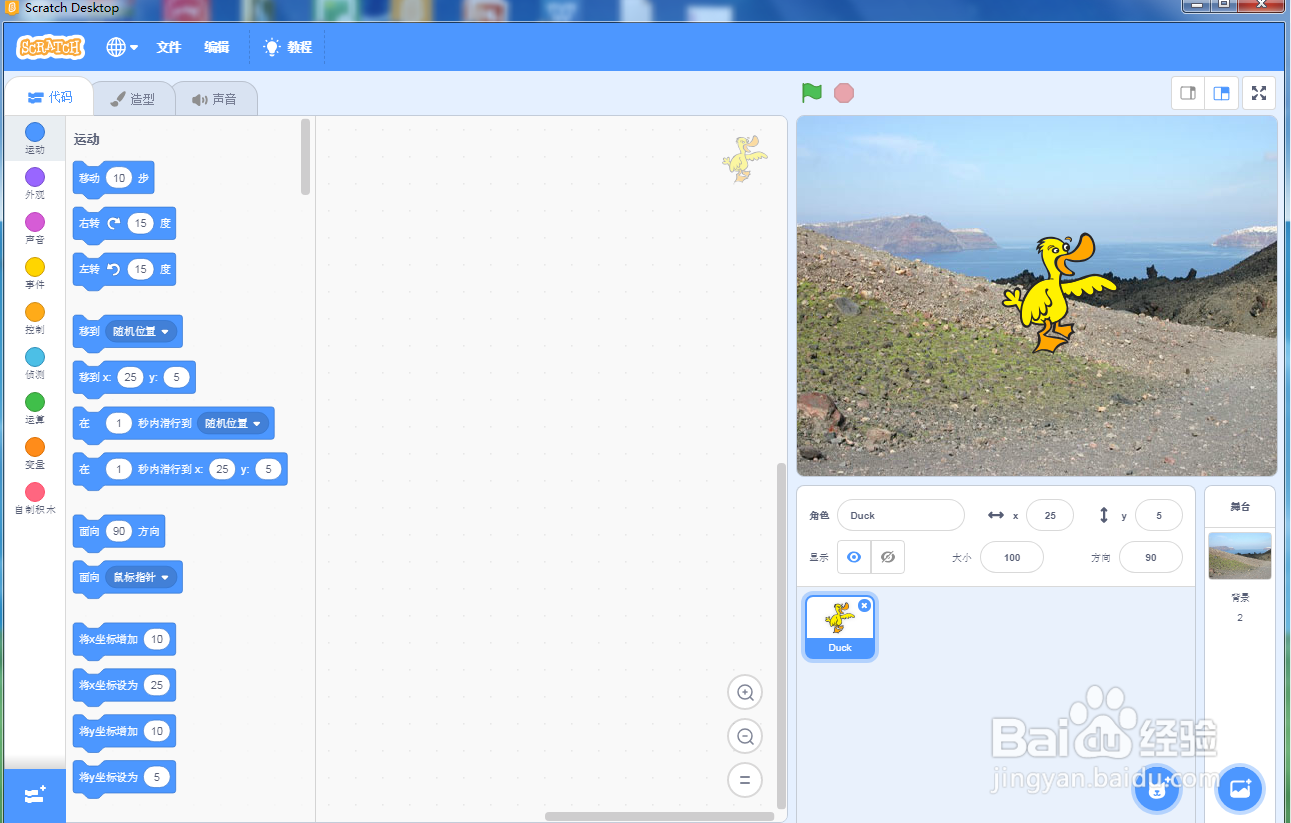Image resolution: width=1291 pixels, height=823 pixels.
Task: Select the 自制积木 my blocks category
Action: (x=35, y=498)
